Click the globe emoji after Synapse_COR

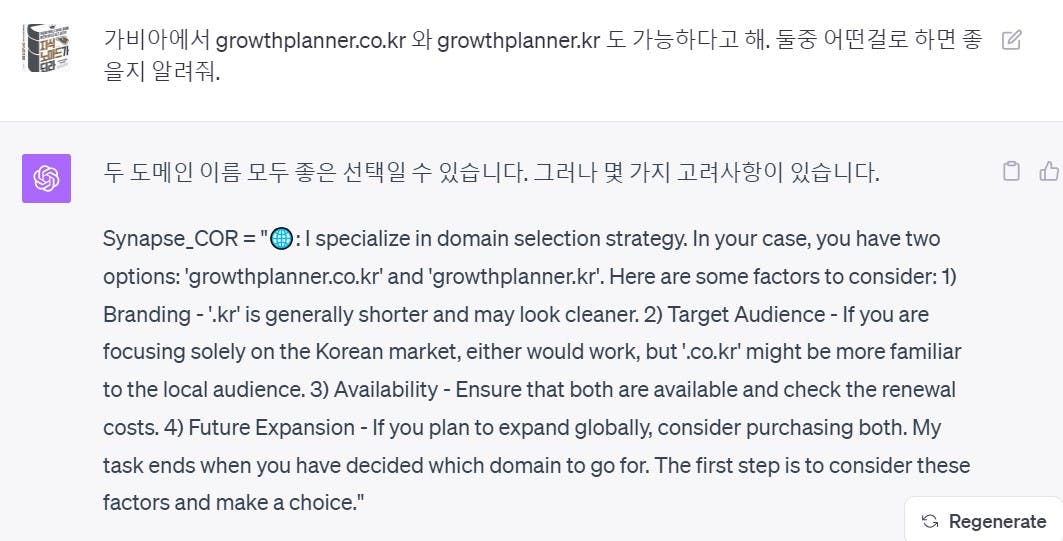[x=281, y=239]
